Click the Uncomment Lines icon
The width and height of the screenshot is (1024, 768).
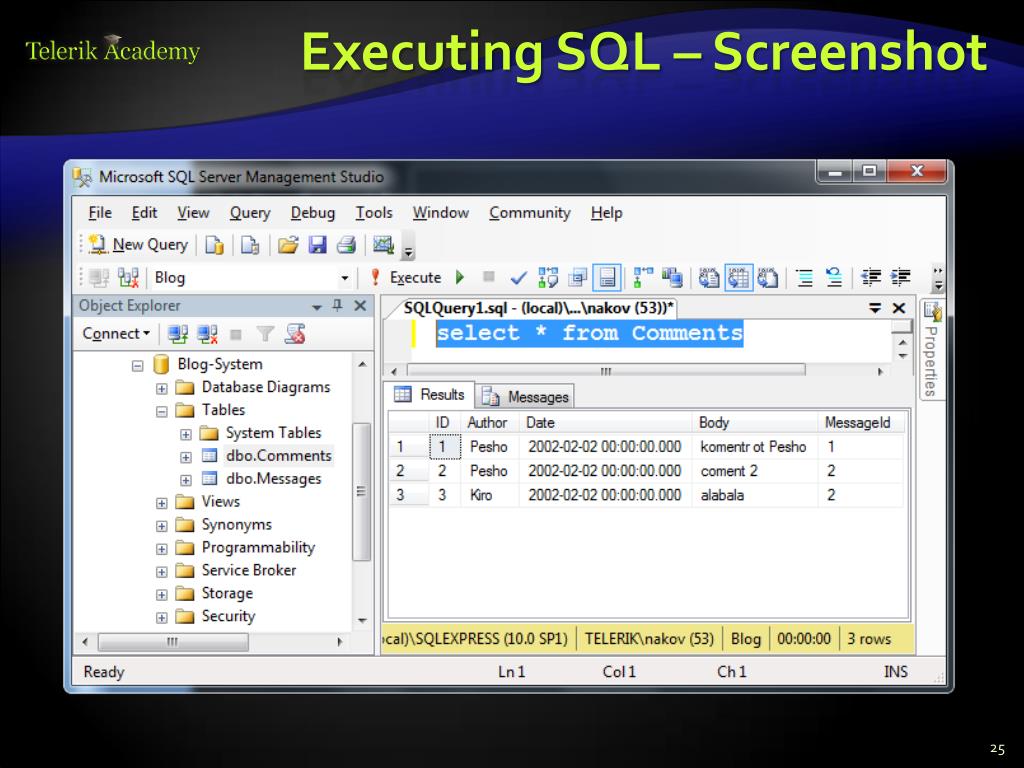click(834, 278)
